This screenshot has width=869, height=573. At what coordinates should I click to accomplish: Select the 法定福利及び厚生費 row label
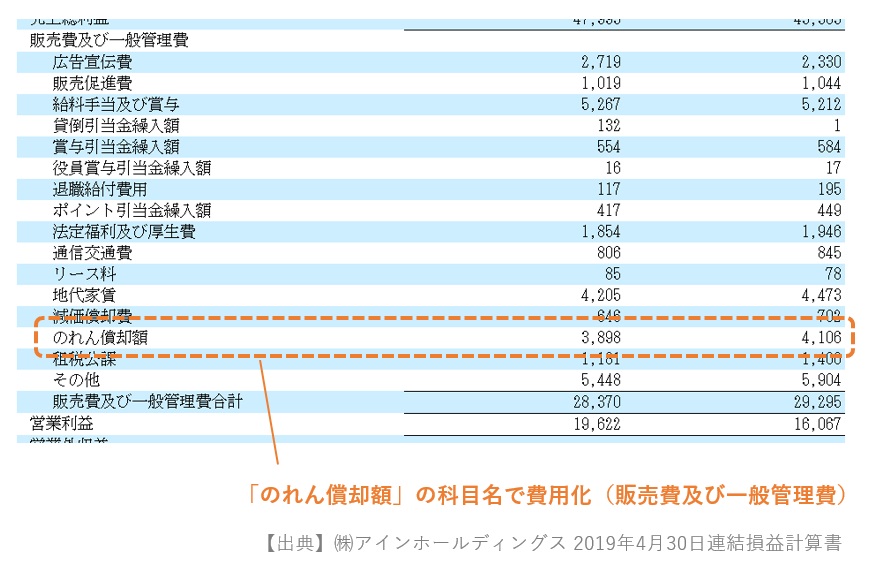click(124, 232)
